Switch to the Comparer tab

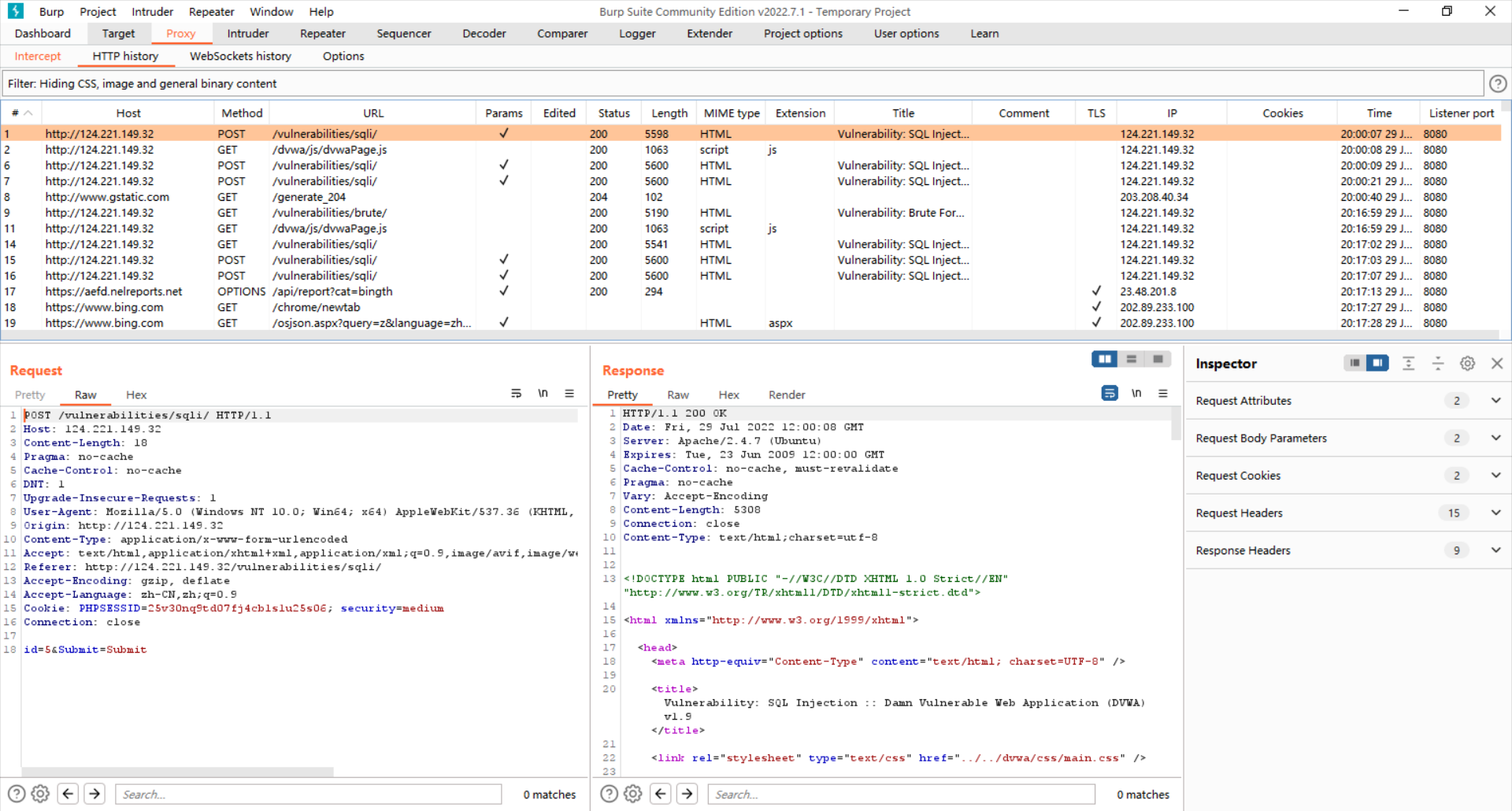[x=562, y=34]
